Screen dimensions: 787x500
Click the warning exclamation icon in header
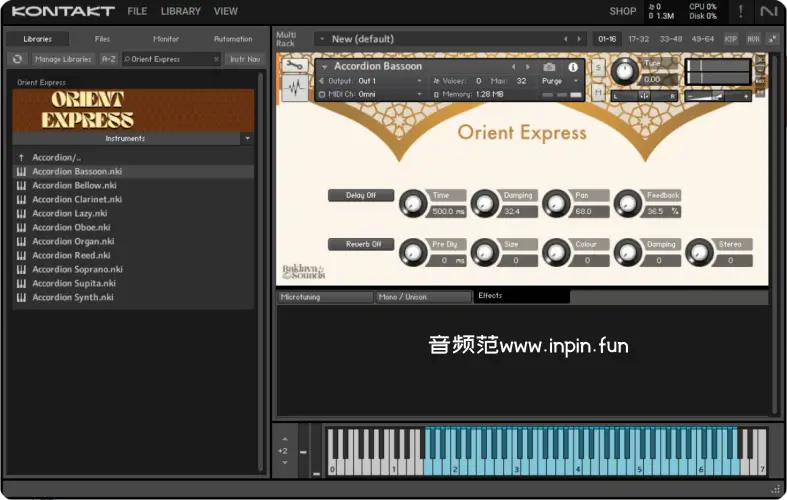pyautogui.click(x=740, y=12)
